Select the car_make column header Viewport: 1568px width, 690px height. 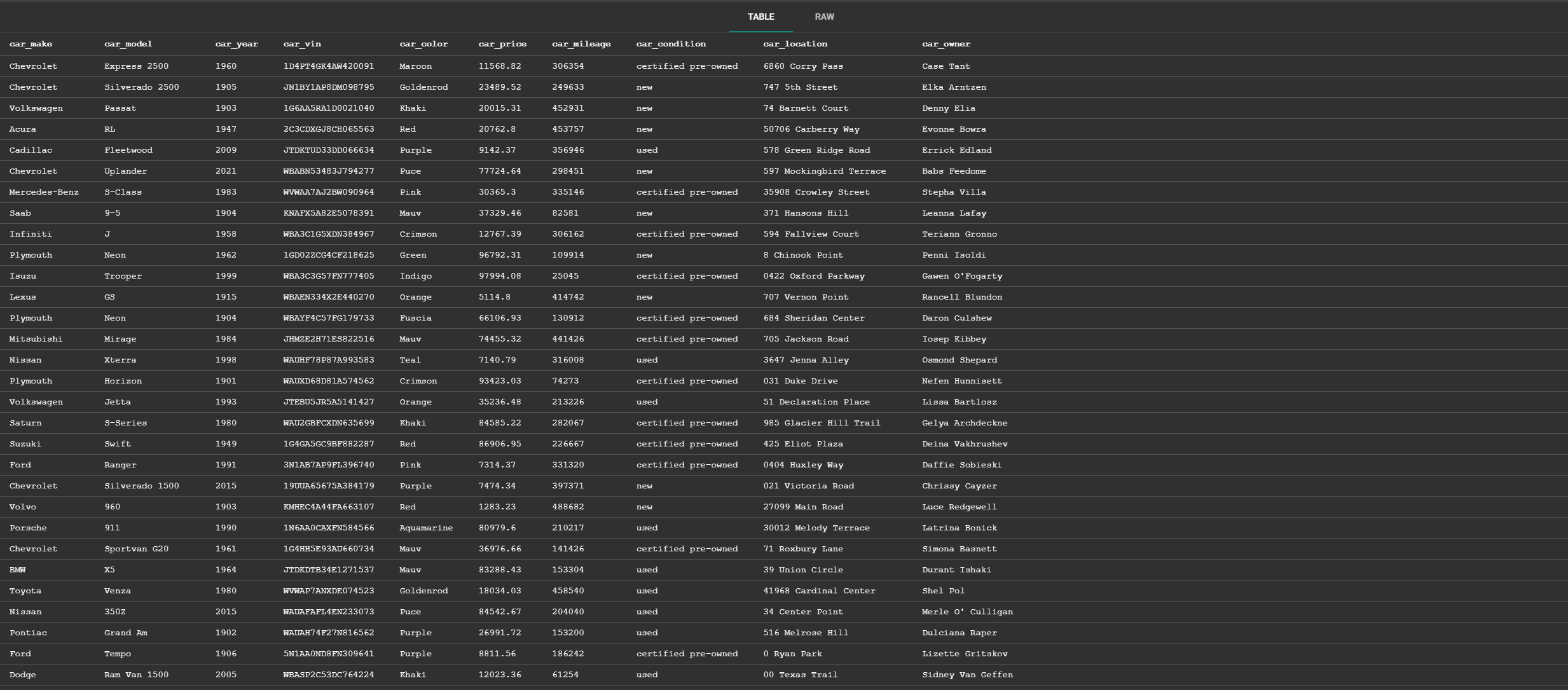[31, 44]
